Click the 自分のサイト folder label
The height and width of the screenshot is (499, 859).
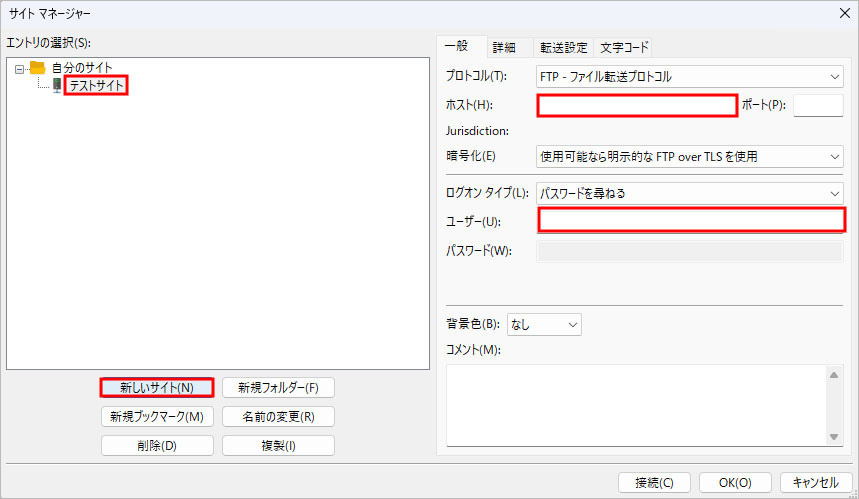pos(82,68)
